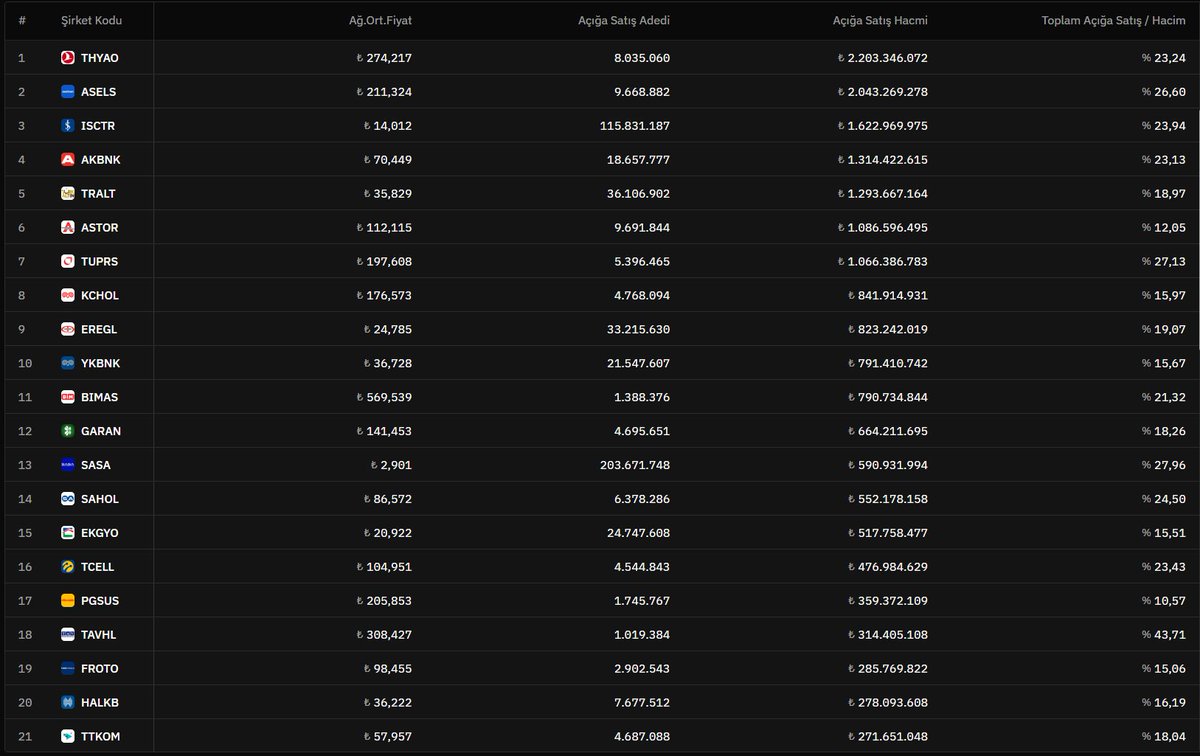
Task: Click the # index column header
Action: 22,20
